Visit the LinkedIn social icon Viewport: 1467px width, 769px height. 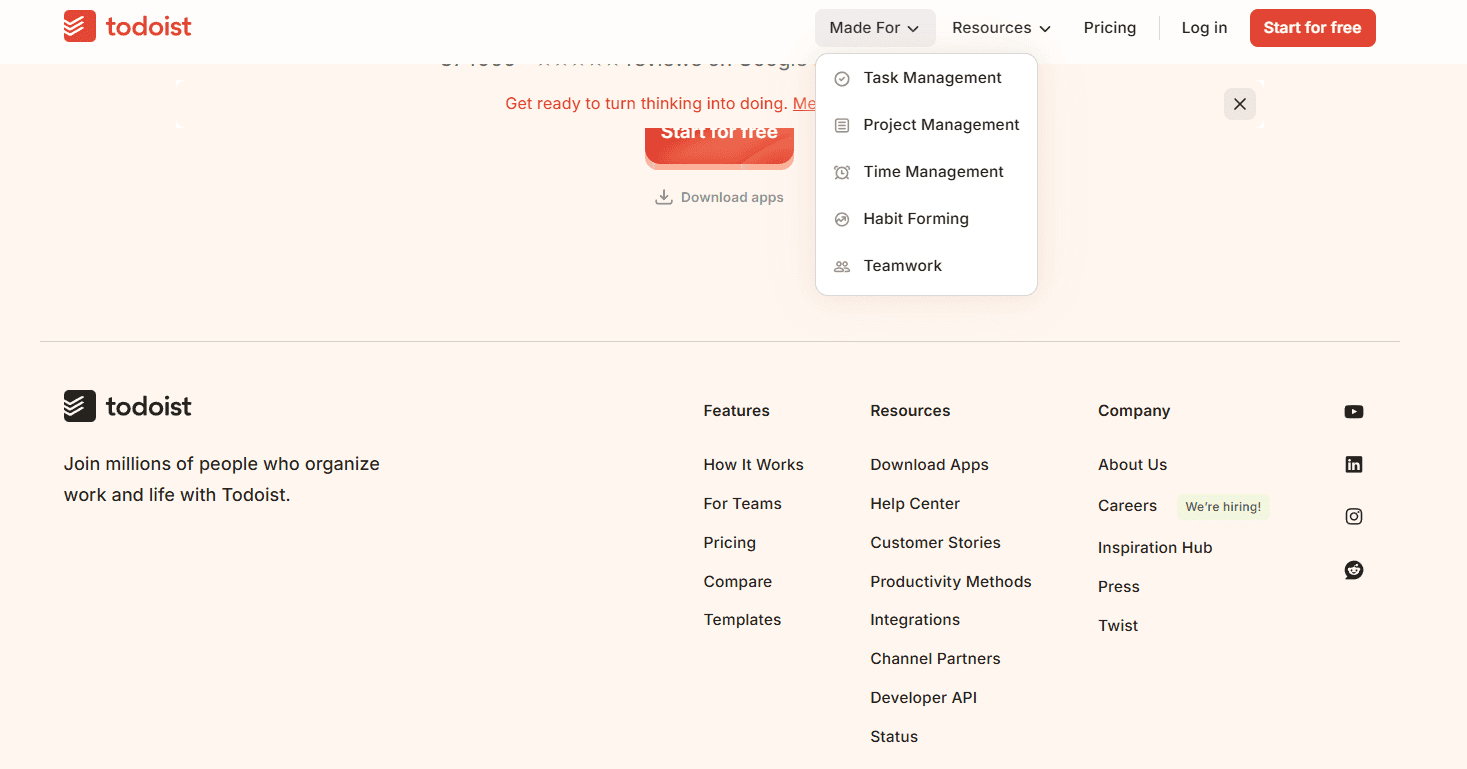click(x=1354, y=464)
